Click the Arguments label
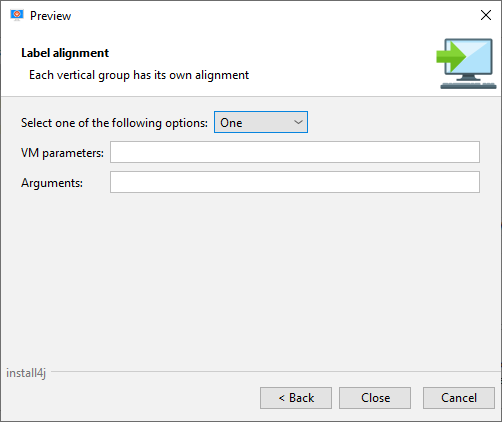 (x=52, y=183)
